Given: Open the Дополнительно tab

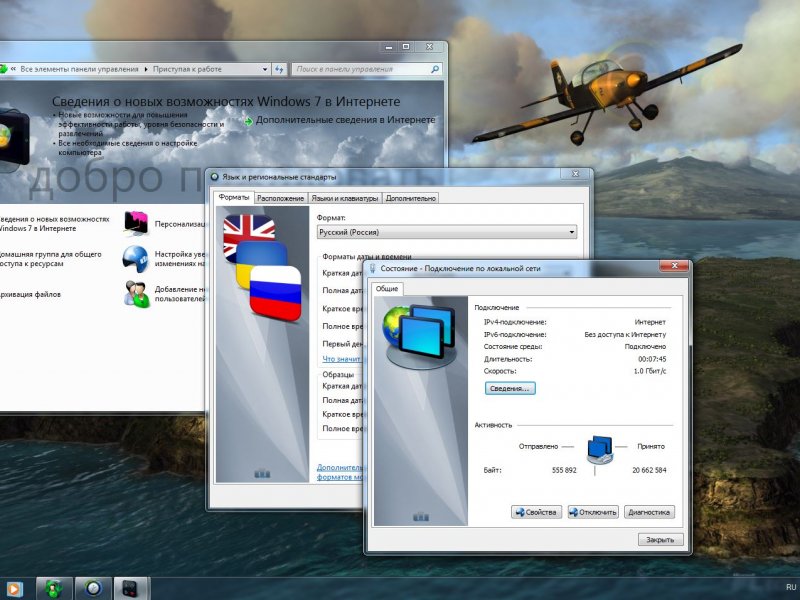Looking at the screenshot, I should tap(411, 198).
